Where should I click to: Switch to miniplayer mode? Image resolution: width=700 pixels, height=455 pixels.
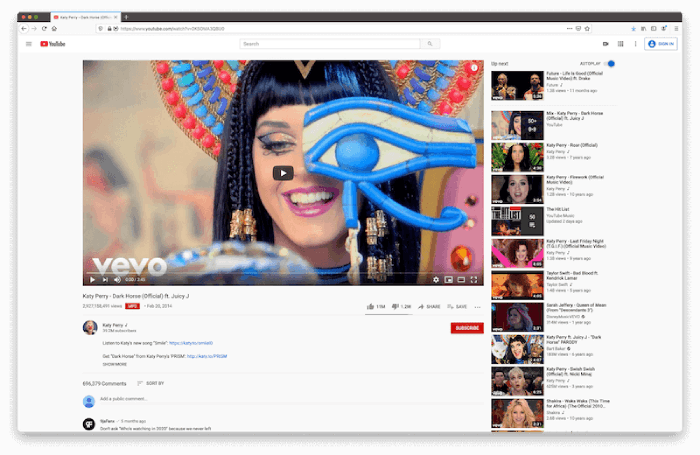pyautogui.click(x=449, y=280)
